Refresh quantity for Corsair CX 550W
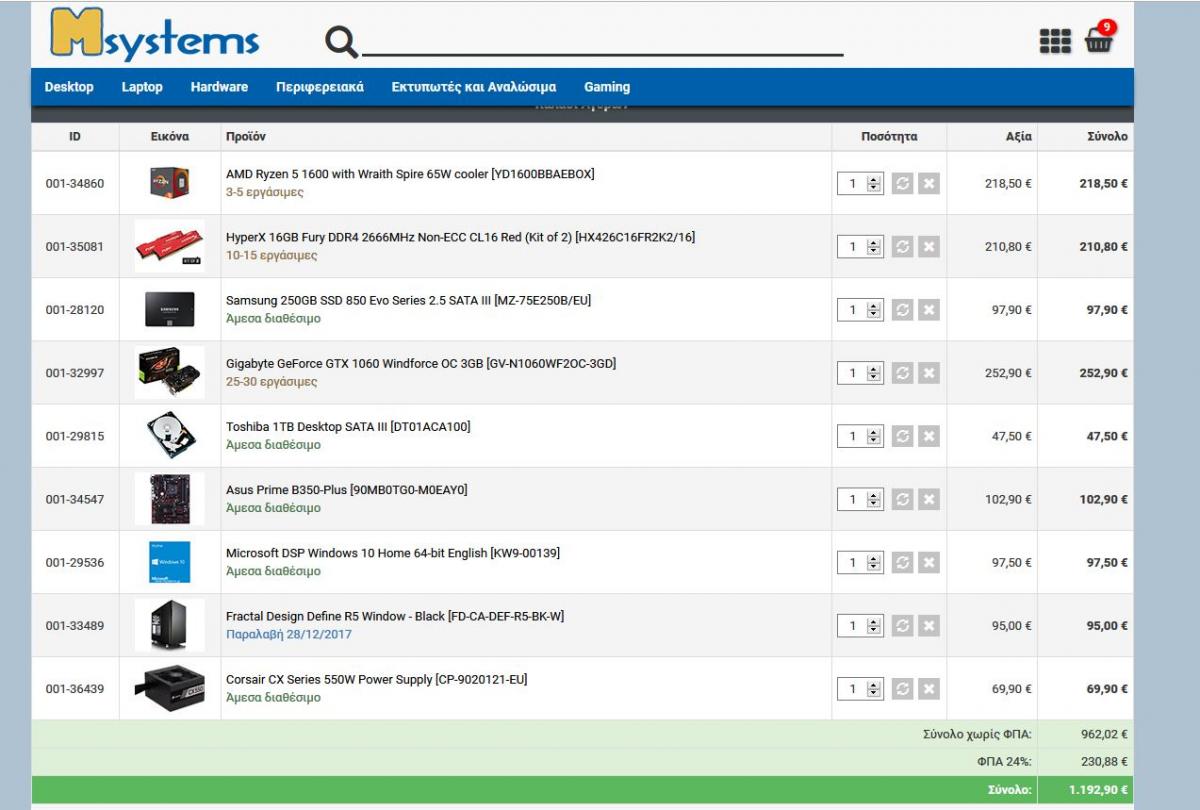The image size is (1200, 810). tap(902, 689)
